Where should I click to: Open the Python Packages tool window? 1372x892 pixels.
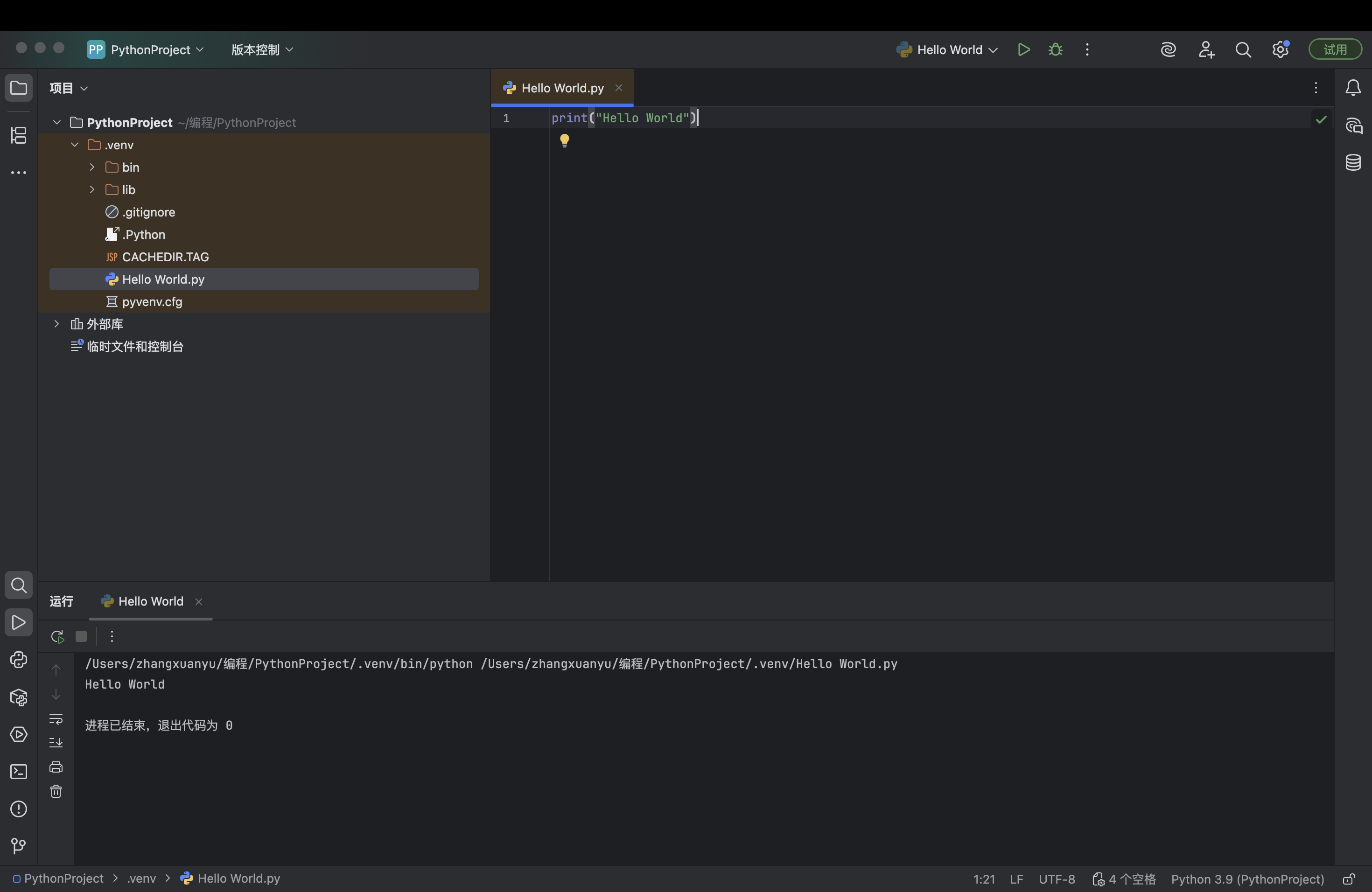(x=18, y=697)
